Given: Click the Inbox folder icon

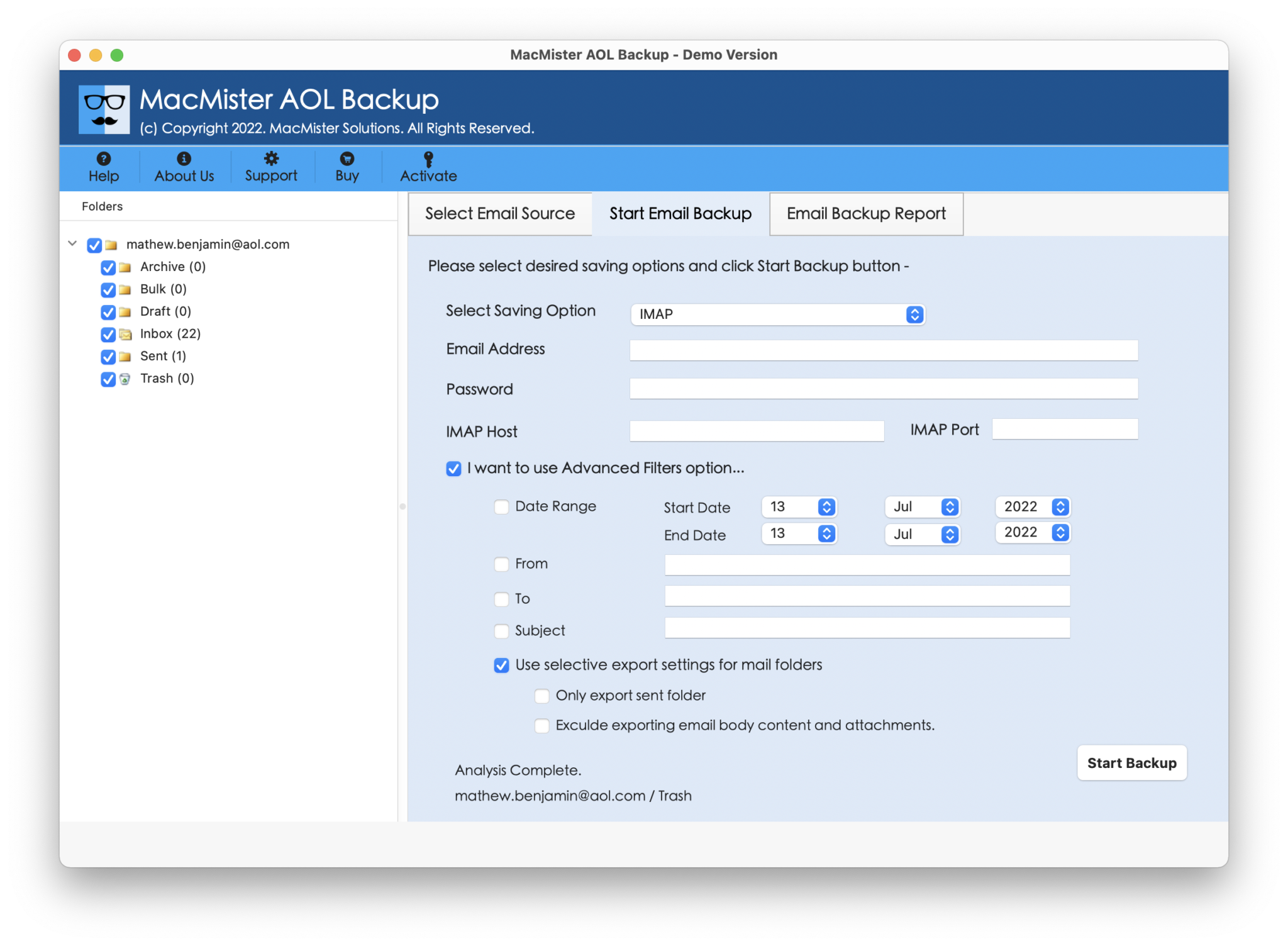Looking at the screenshot, I should [125, 334].
